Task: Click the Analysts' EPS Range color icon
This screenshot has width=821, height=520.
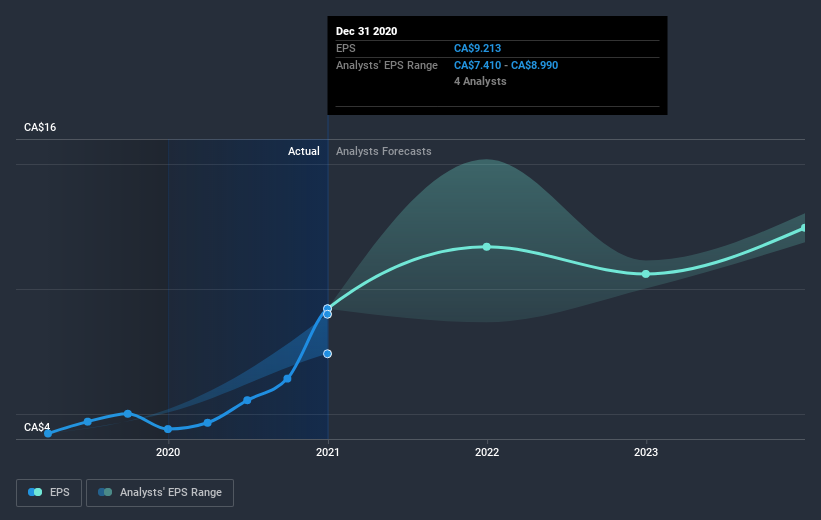Action: click(x=105, y=492)
